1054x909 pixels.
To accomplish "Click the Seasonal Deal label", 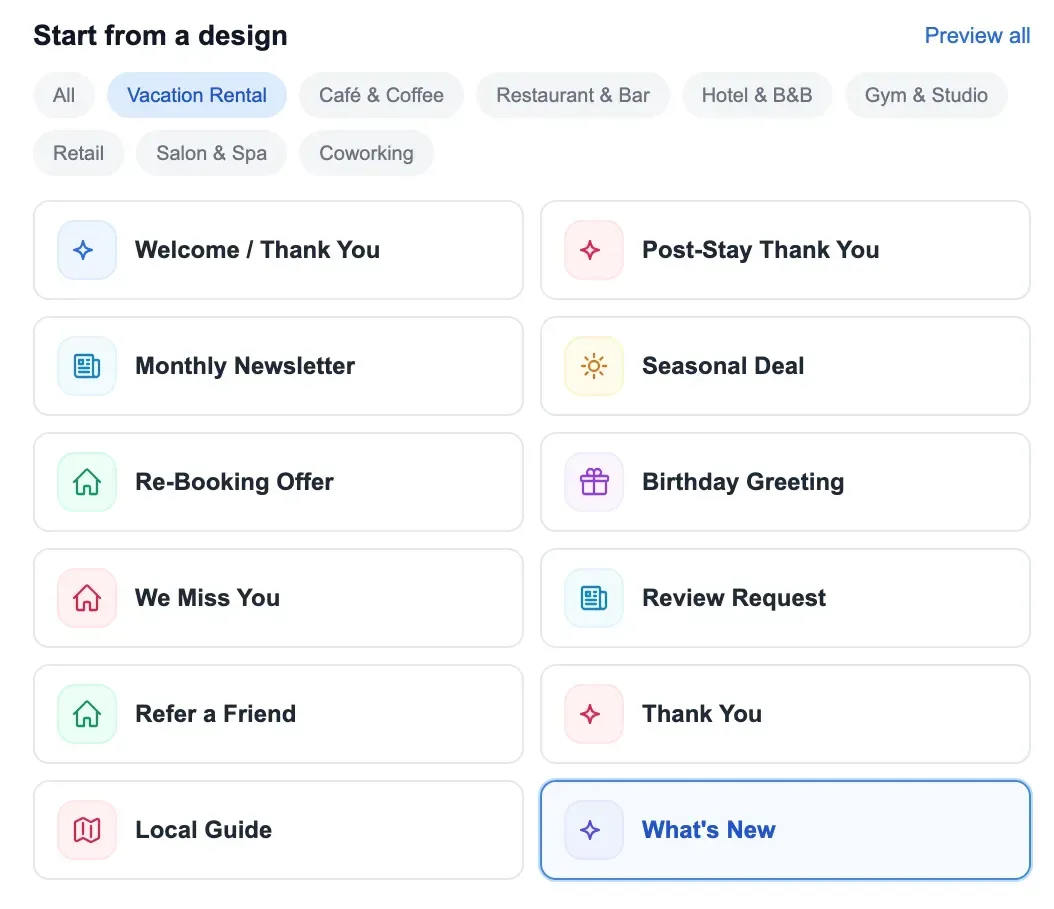I will (x=723, y=366).
